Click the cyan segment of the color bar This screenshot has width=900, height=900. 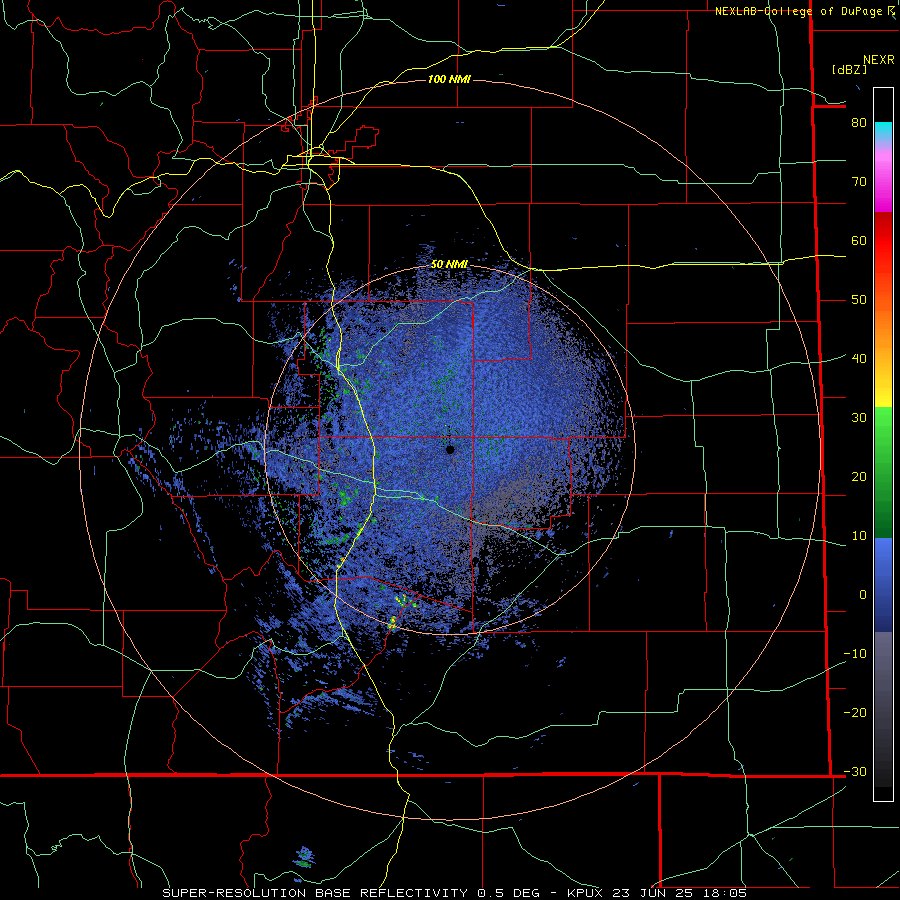(883, 131)
